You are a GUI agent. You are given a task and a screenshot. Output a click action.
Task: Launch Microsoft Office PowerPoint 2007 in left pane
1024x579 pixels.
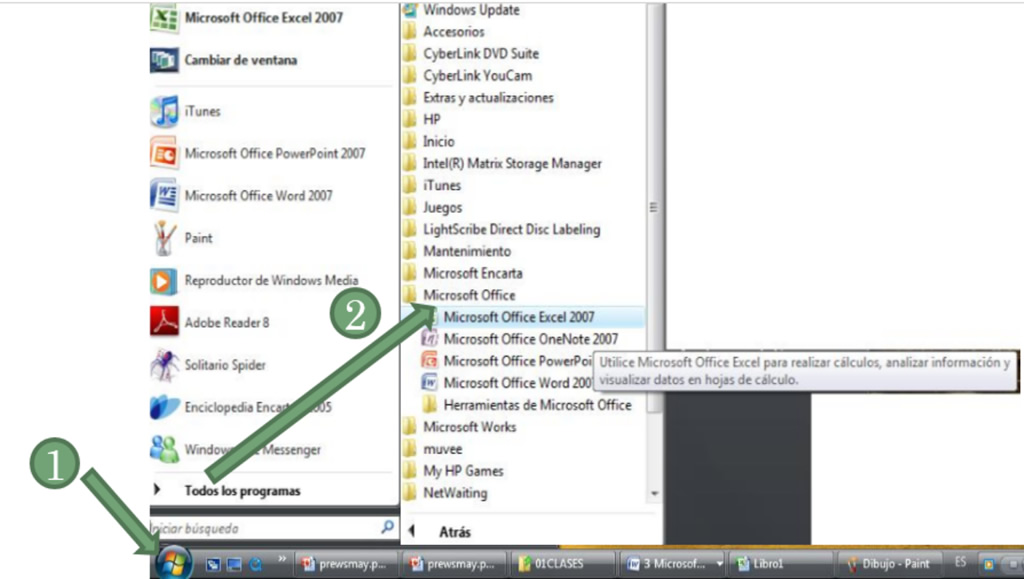pyautogui.click(x=274, y=153)
